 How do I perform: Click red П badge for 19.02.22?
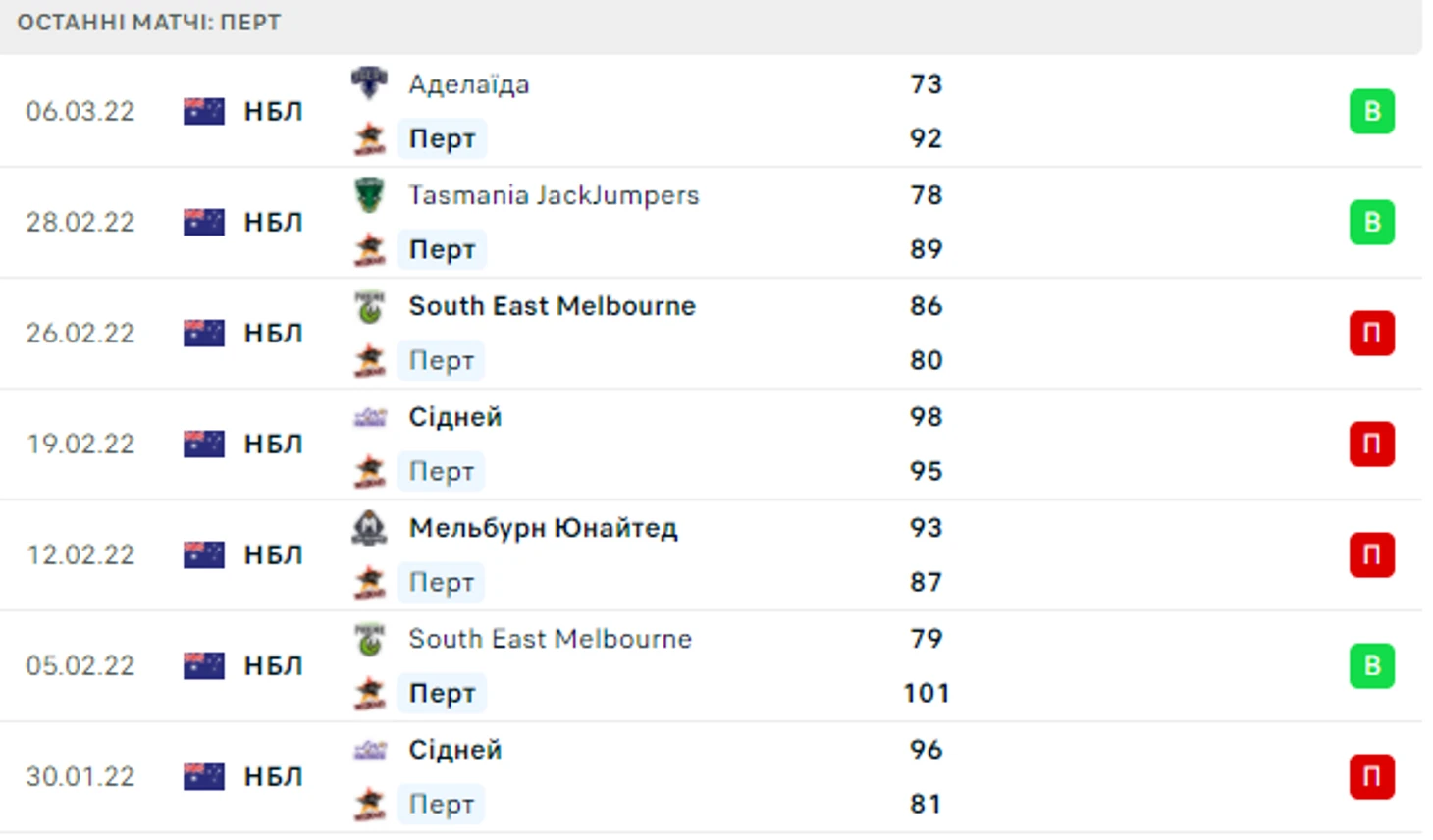click(1371, 444)
